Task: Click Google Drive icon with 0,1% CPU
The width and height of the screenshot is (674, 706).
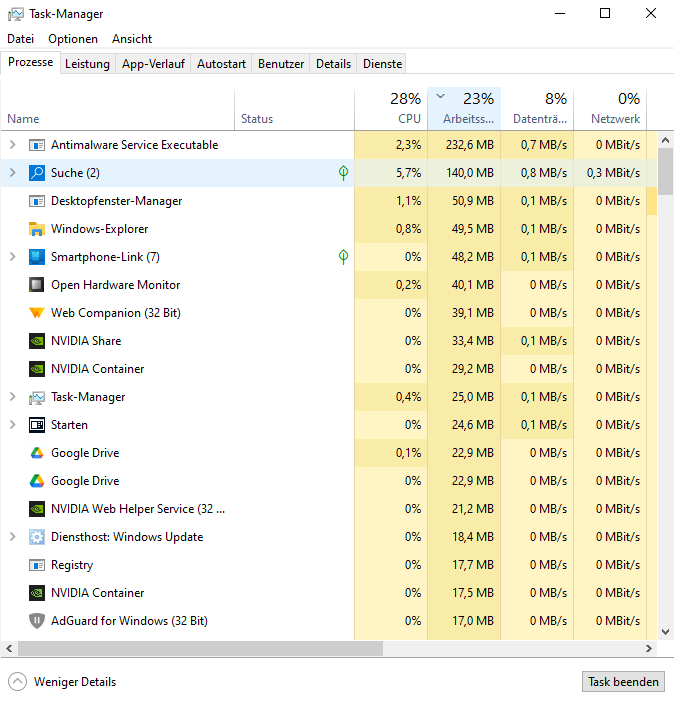Action: tap(36, 453)
